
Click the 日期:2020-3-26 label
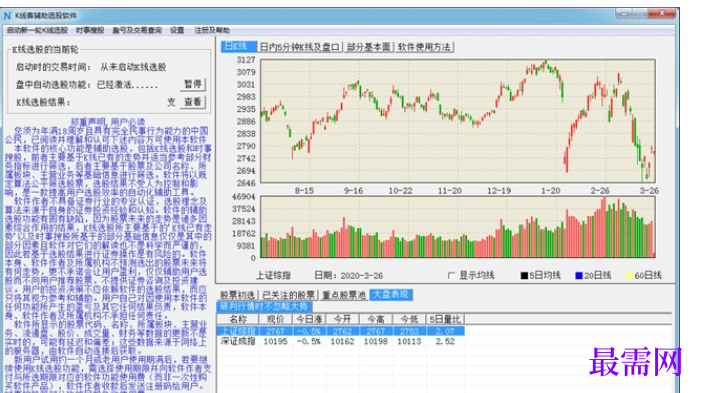click(x=349, y=275)
